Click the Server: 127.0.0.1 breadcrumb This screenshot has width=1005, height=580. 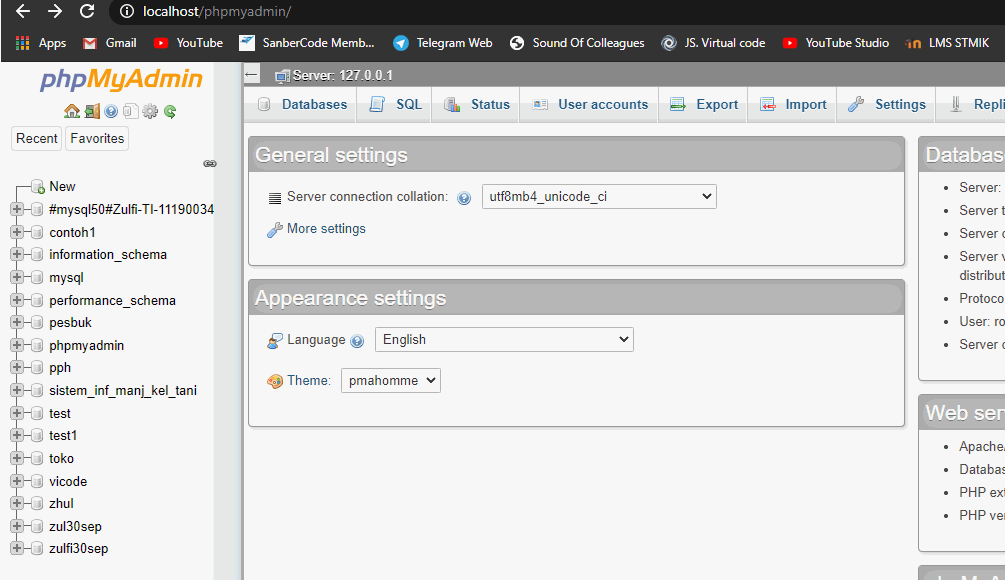click(x=342, y=76)
